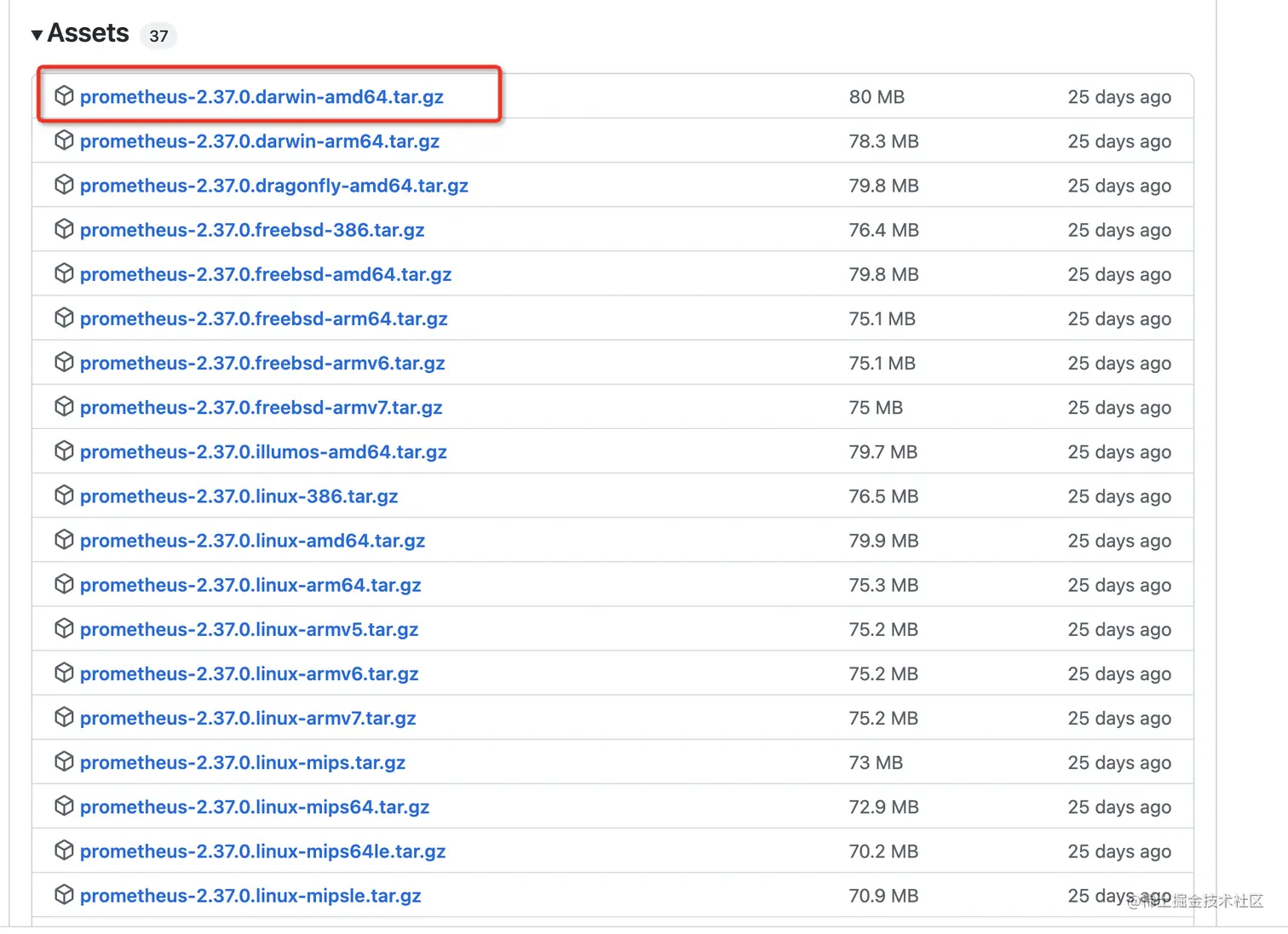Click the 79.9 MB size value

tap(883, 541)
